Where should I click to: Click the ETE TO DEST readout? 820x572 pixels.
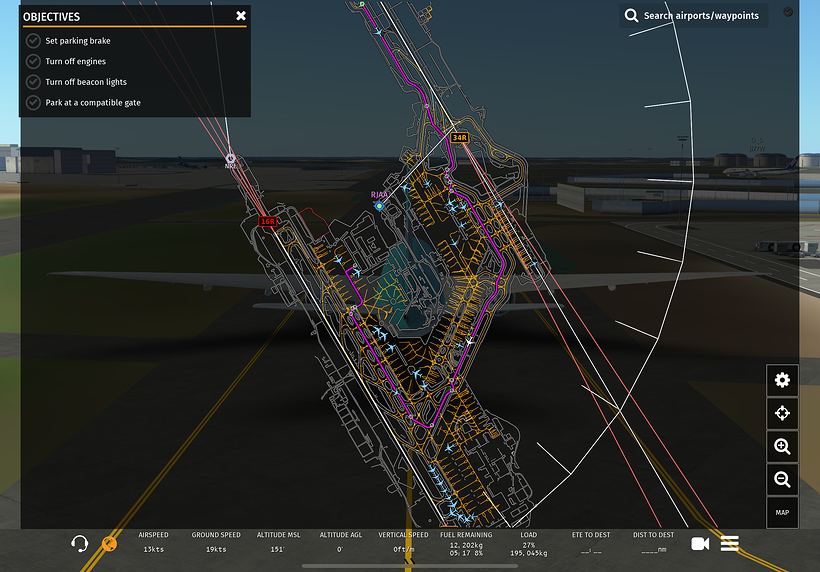591,542
